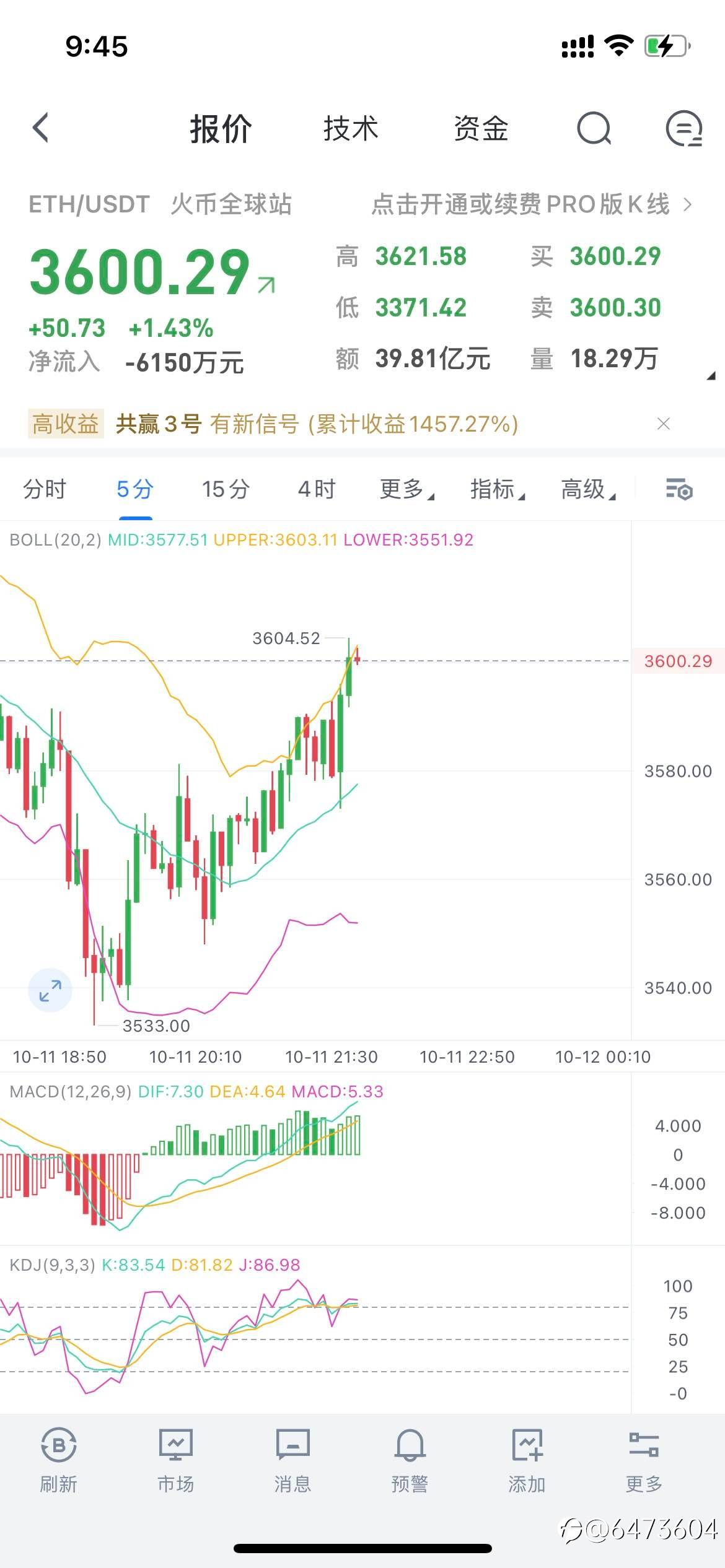Expand quote details corner triangle
725x1568 pixels.
coord(711,375)
